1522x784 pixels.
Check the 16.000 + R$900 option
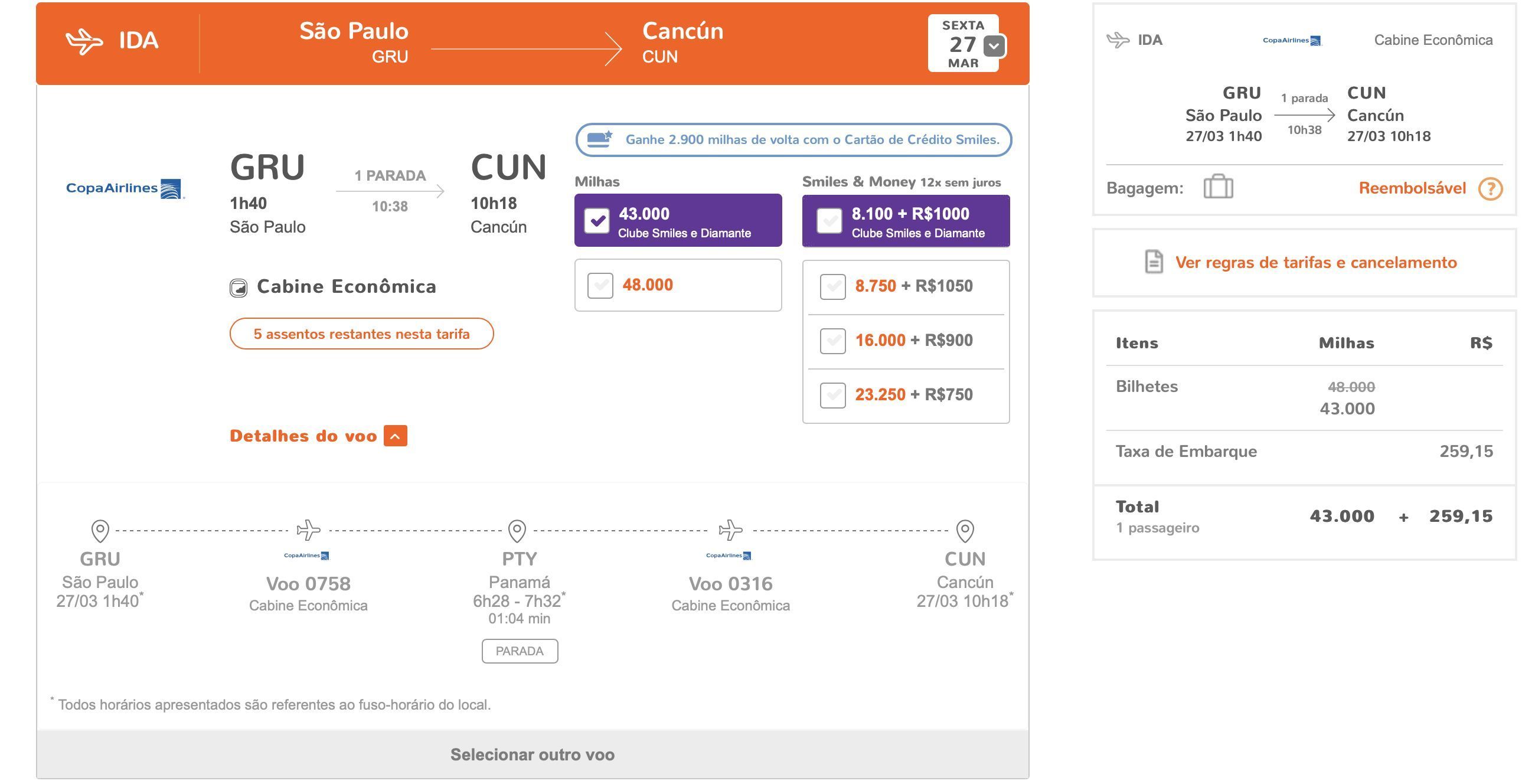click(x=833, y=341)
